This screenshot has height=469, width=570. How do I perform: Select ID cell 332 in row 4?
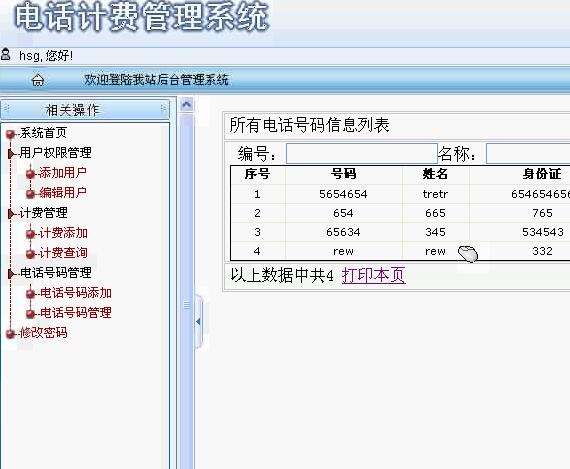(x=542, y=251)
